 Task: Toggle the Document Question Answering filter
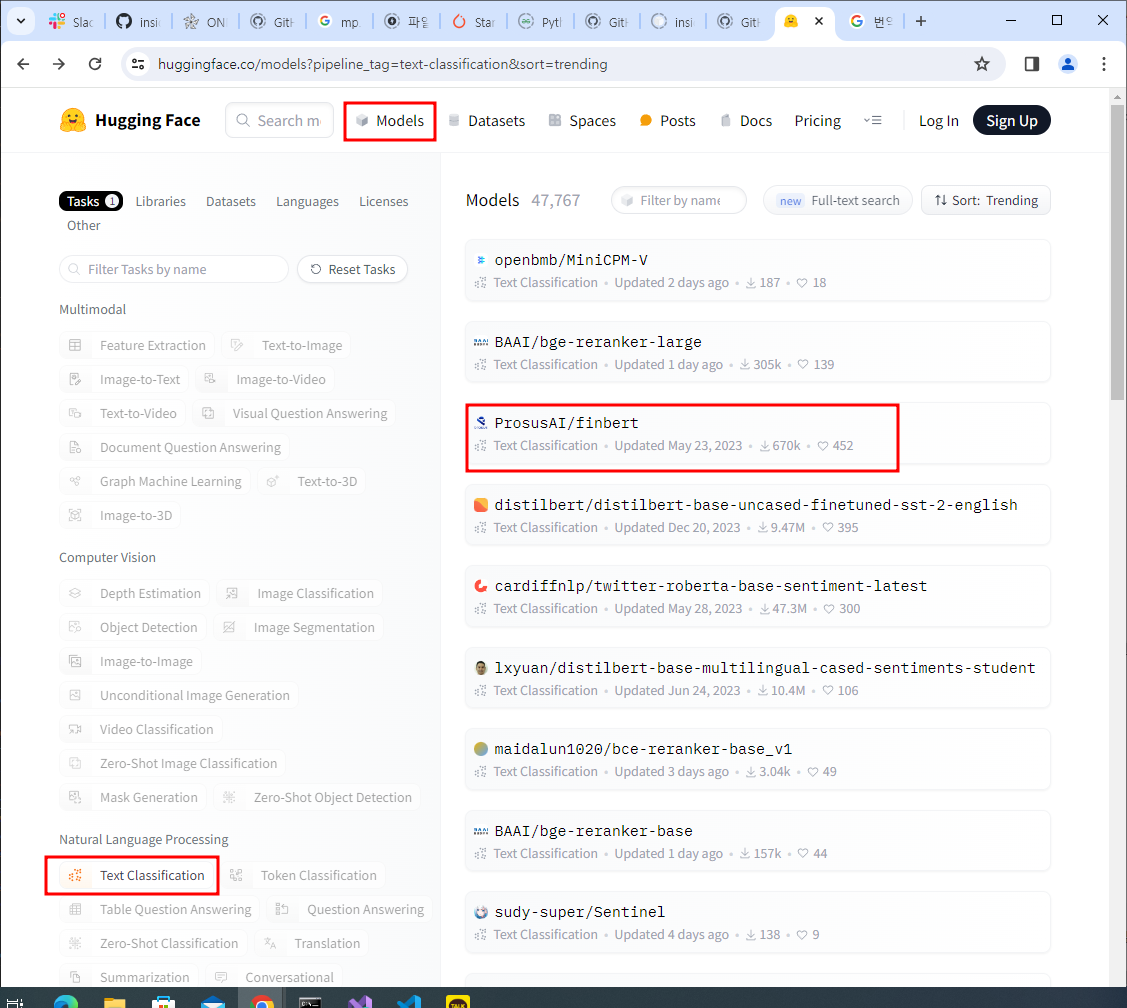175,447
